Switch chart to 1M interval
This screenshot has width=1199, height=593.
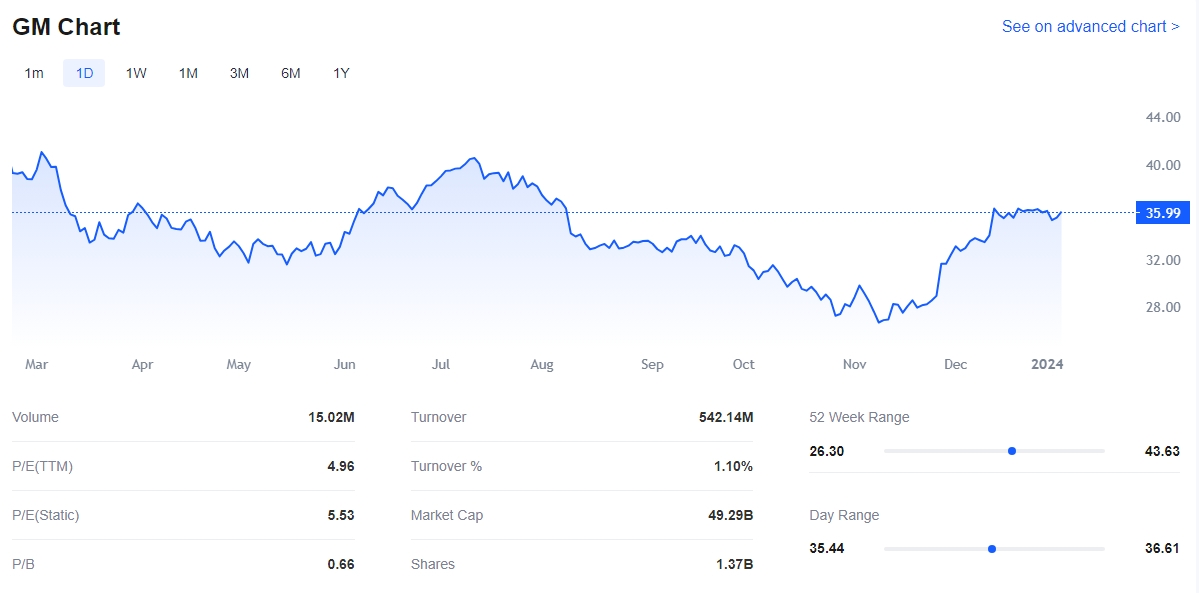tap(188, 73)
